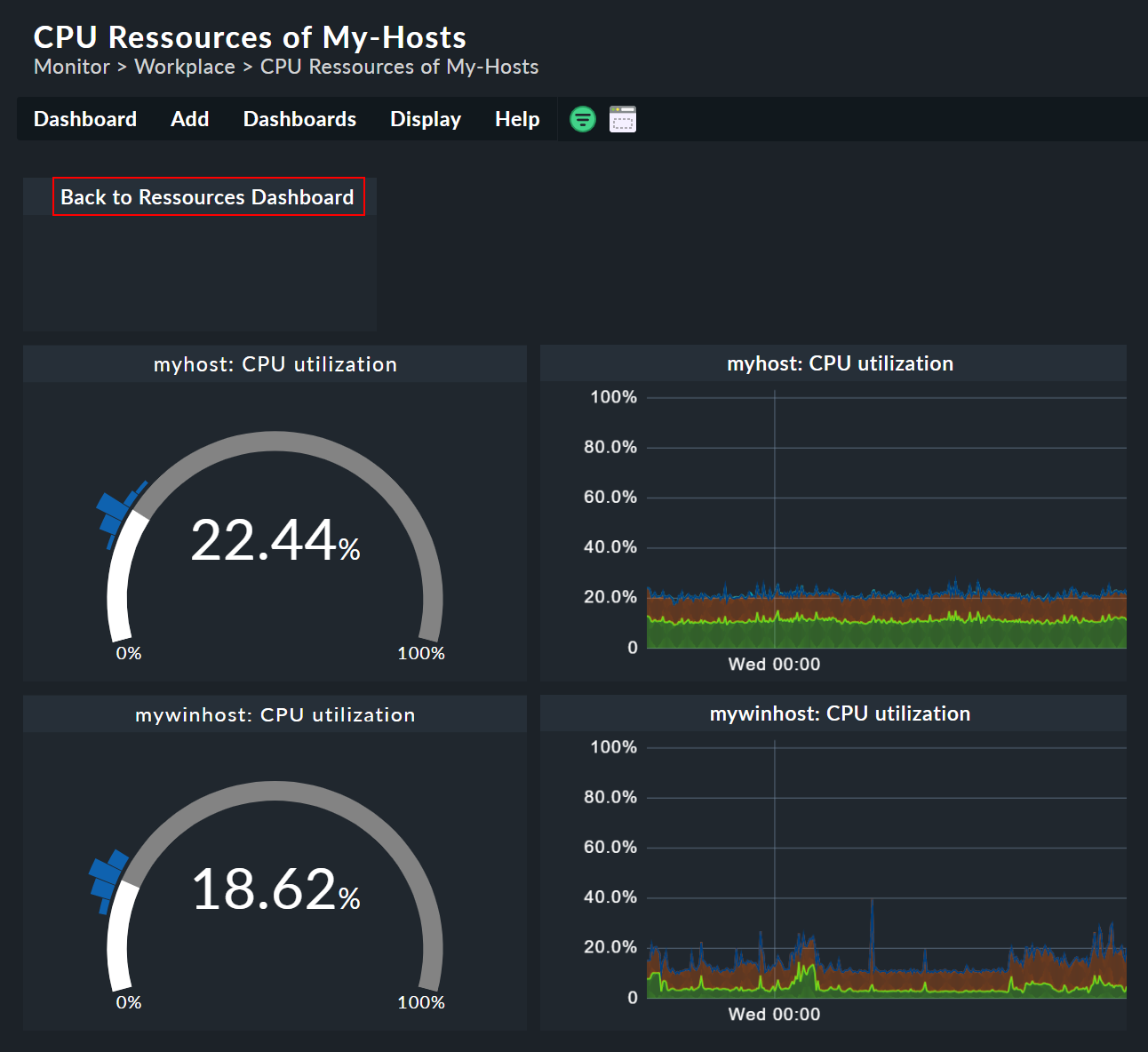Click inside the myhost CPU utilization graph
This screenshot has height=1052, width=1148.
pyautogui.click(x=887, y=522)
